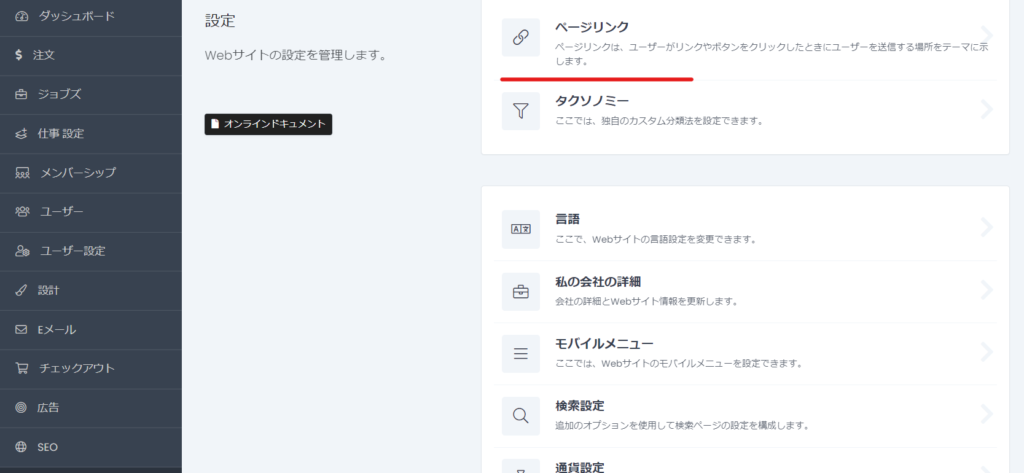1024x473 pixels.
Task: Click the globe icon beside SEO
Action: (21, 446)
